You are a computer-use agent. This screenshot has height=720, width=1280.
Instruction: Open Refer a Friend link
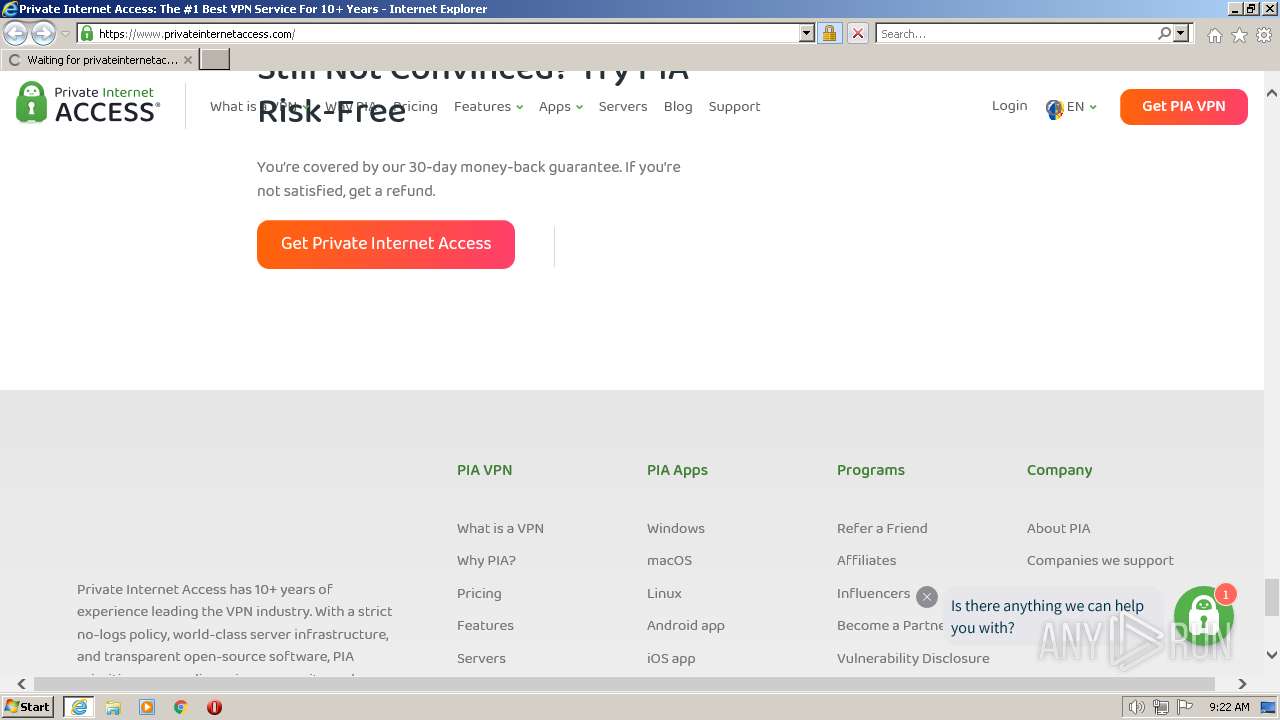click(x=882, y=528)
